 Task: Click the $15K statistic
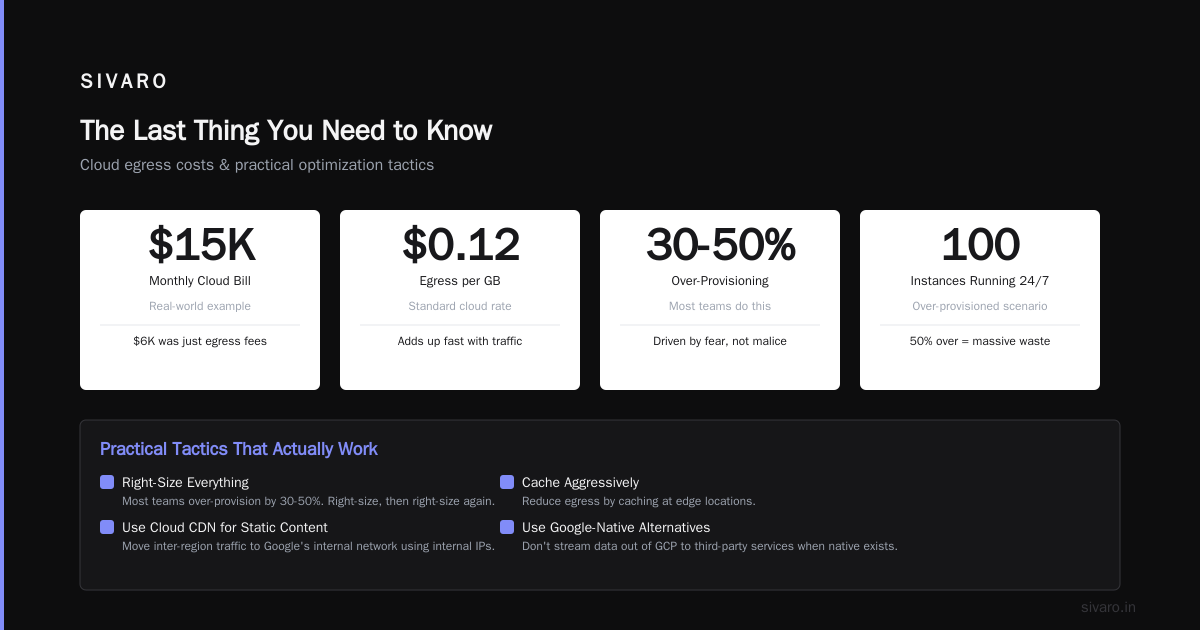[x=200, y=245]
